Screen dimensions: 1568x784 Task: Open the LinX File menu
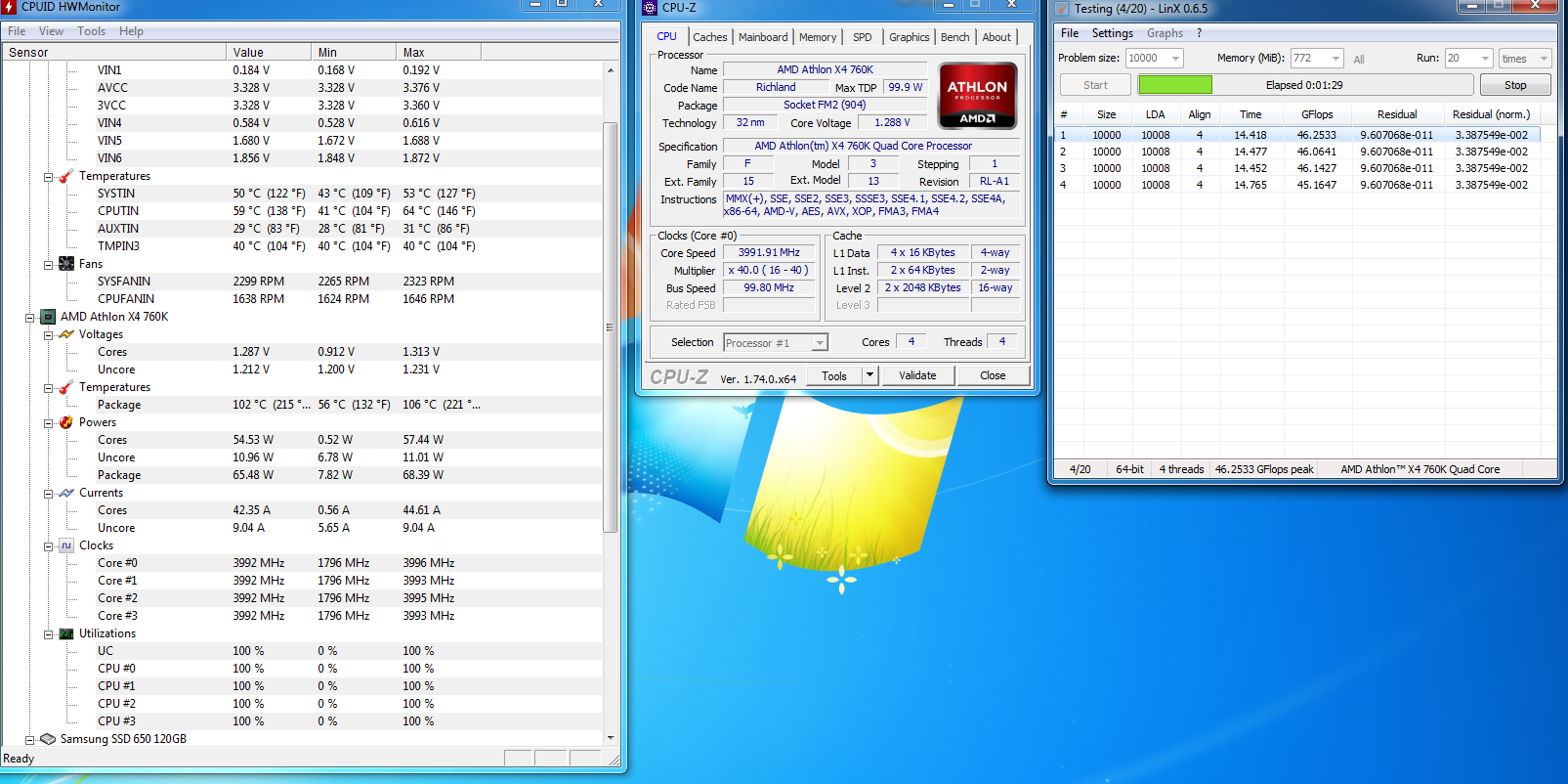pos(1070,33)
